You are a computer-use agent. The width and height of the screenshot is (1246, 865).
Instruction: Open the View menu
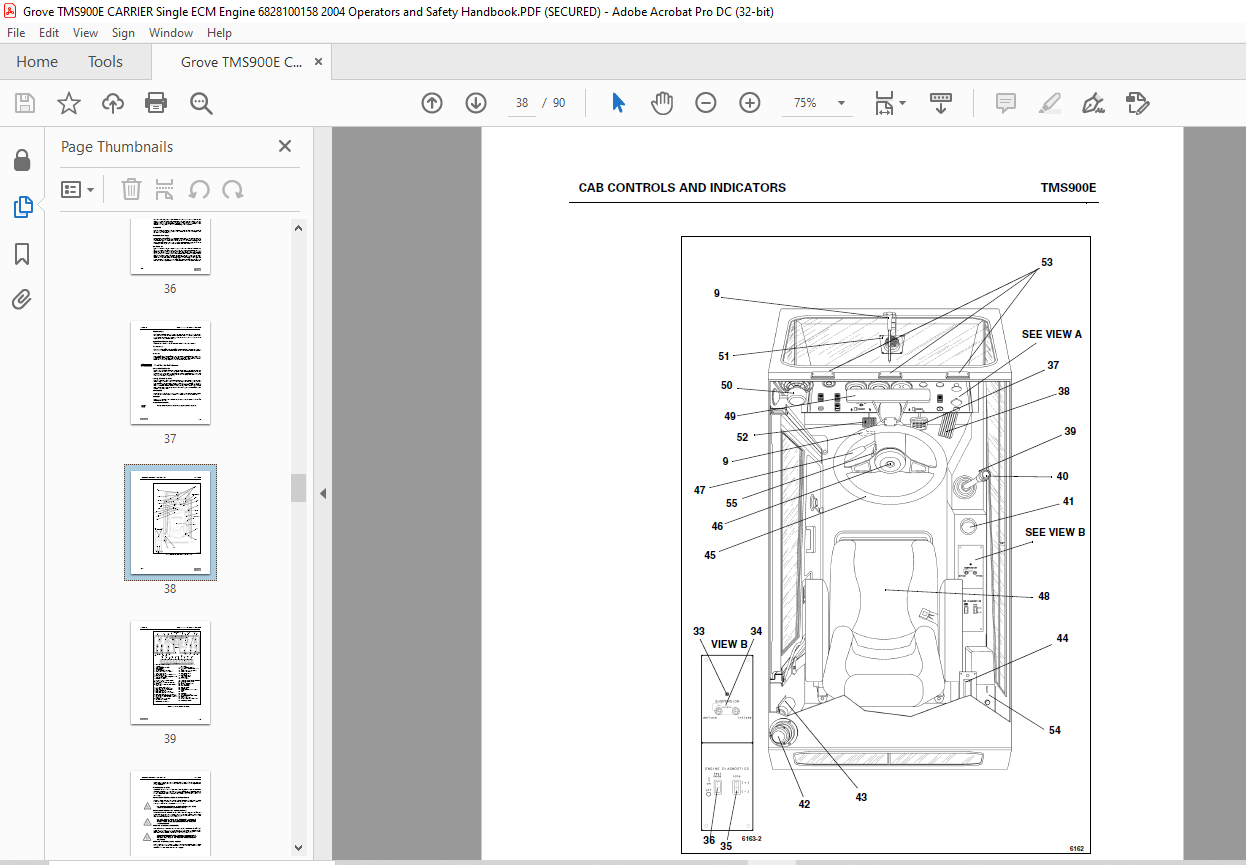click(x=86, y=33)
